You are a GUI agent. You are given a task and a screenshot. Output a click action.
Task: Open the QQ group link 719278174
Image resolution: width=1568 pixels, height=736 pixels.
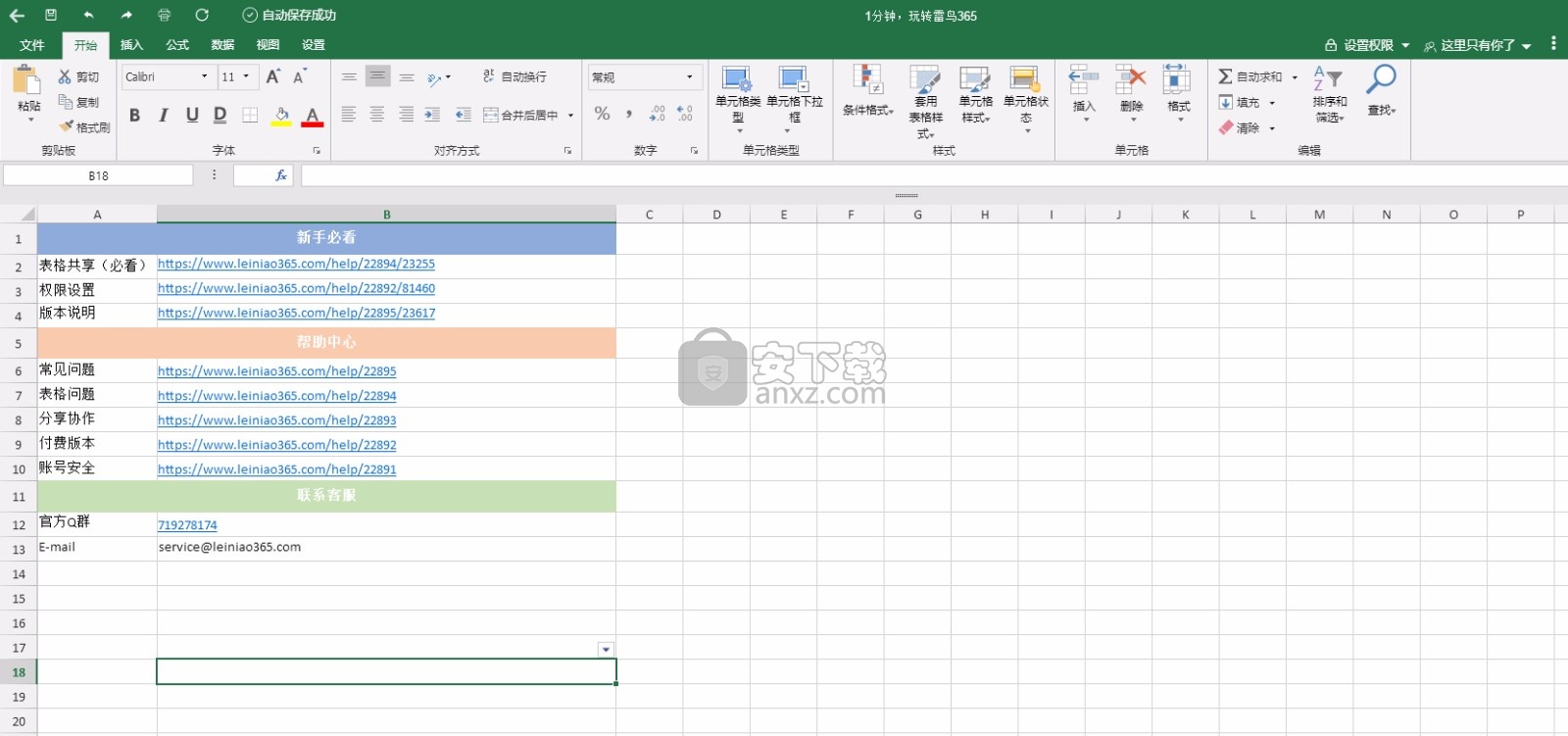pyautogui.click(x=187, y=525)
